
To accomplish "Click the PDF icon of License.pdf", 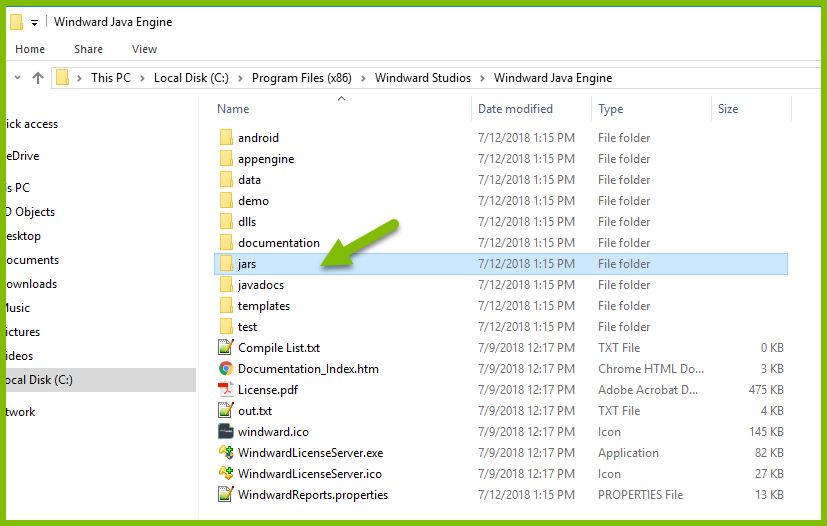I will [x=226, y=389].
